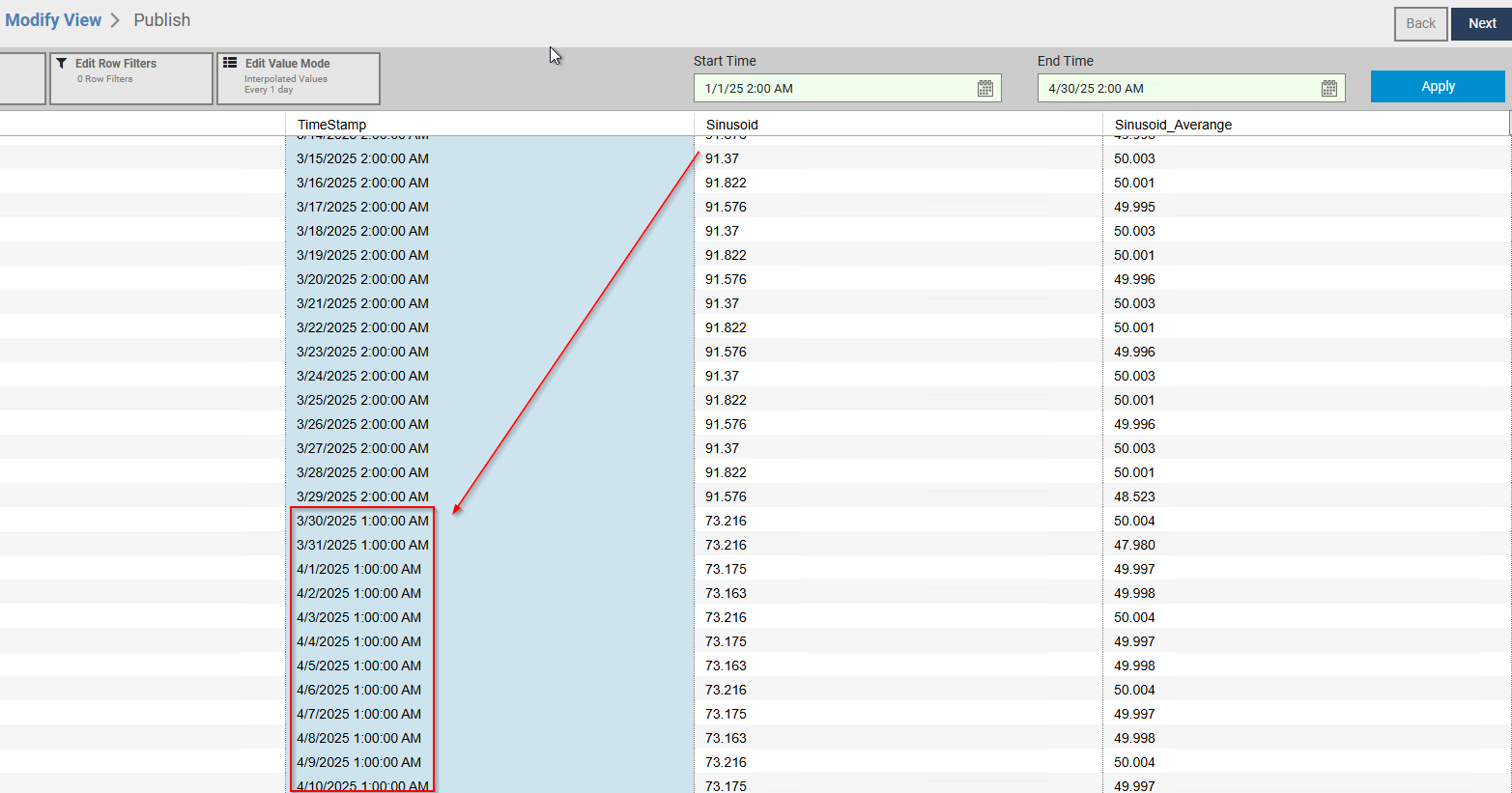
Task: Select the 4/1/2025 1:00:00 AM row timestamp
Action: point(358,569)
